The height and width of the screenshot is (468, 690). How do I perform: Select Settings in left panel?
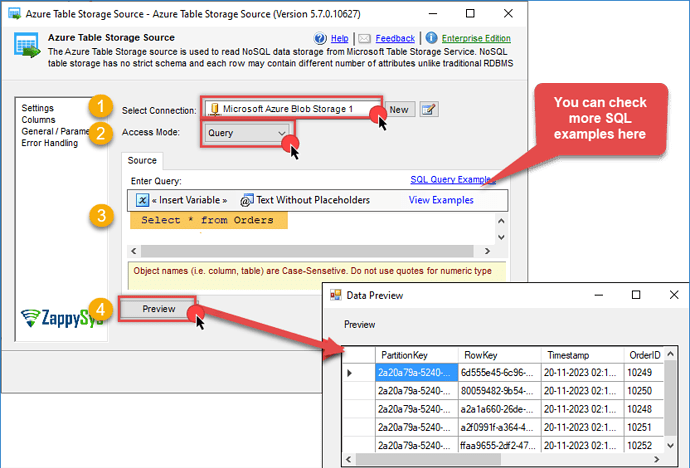(37, 108)
